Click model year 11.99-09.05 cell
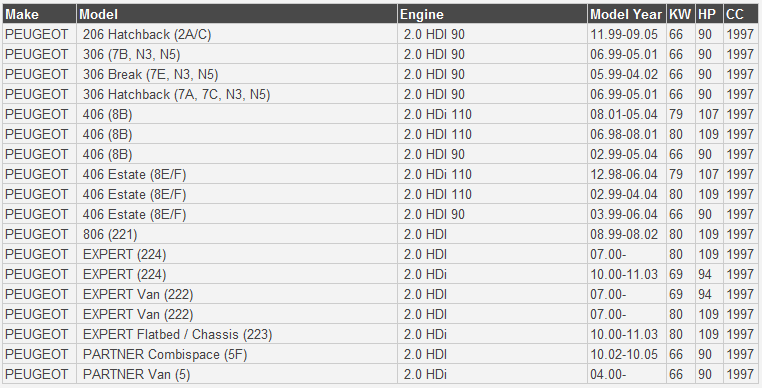762x388 pixels. click(627, 35)
